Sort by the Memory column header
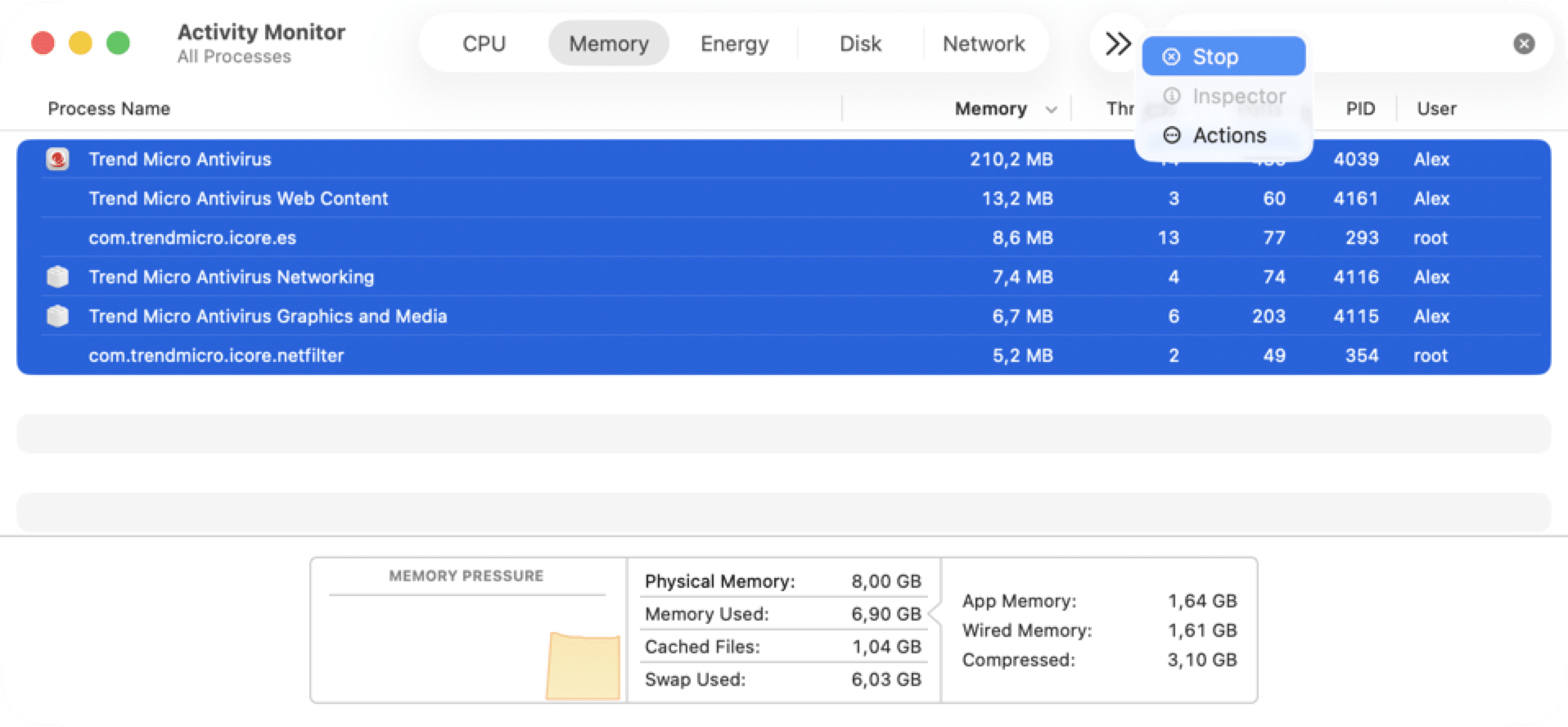 point(990,109)
